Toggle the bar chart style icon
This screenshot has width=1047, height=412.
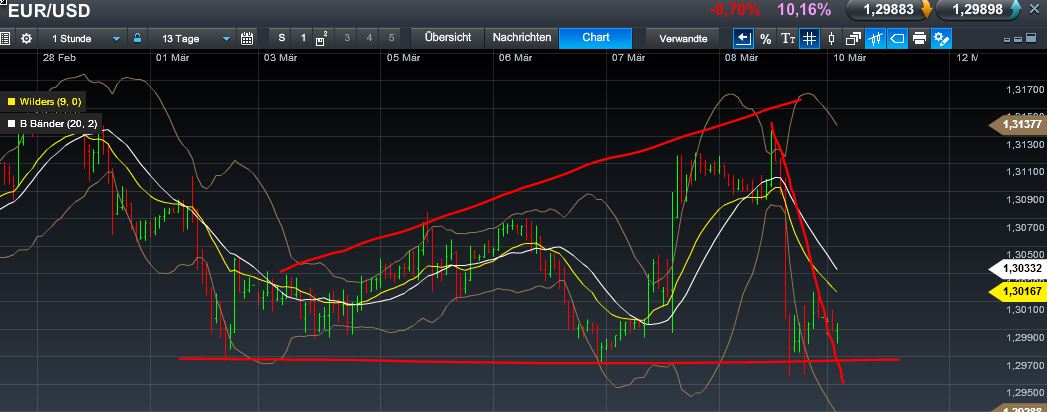(x=875, y=38)
